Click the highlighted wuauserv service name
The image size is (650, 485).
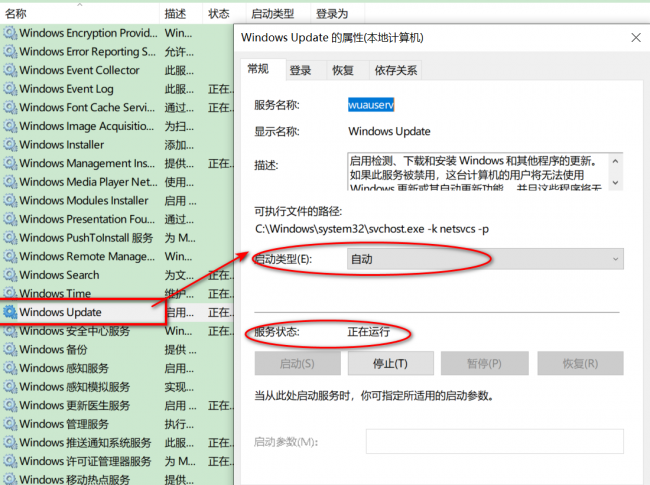tap(371, 105)
